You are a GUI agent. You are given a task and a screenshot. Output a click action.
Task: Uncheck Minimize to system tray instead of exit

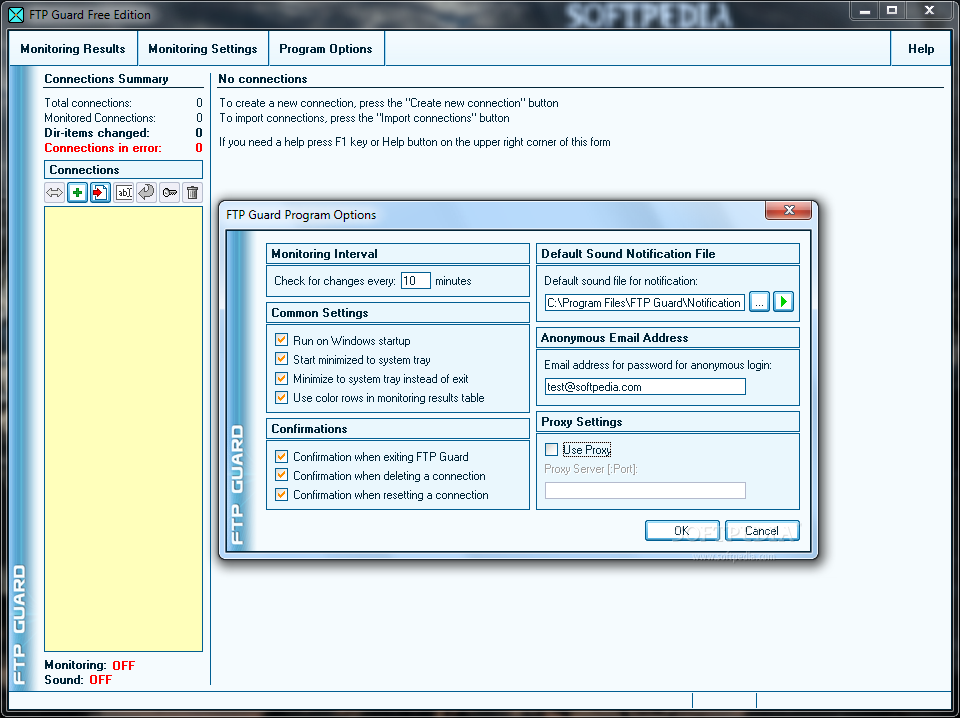click(282, 378)
